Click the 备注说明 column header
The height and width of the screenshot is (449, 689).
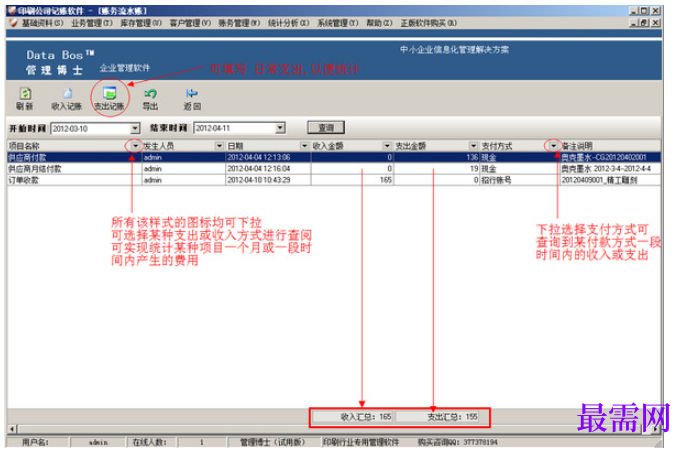(610, 146)
